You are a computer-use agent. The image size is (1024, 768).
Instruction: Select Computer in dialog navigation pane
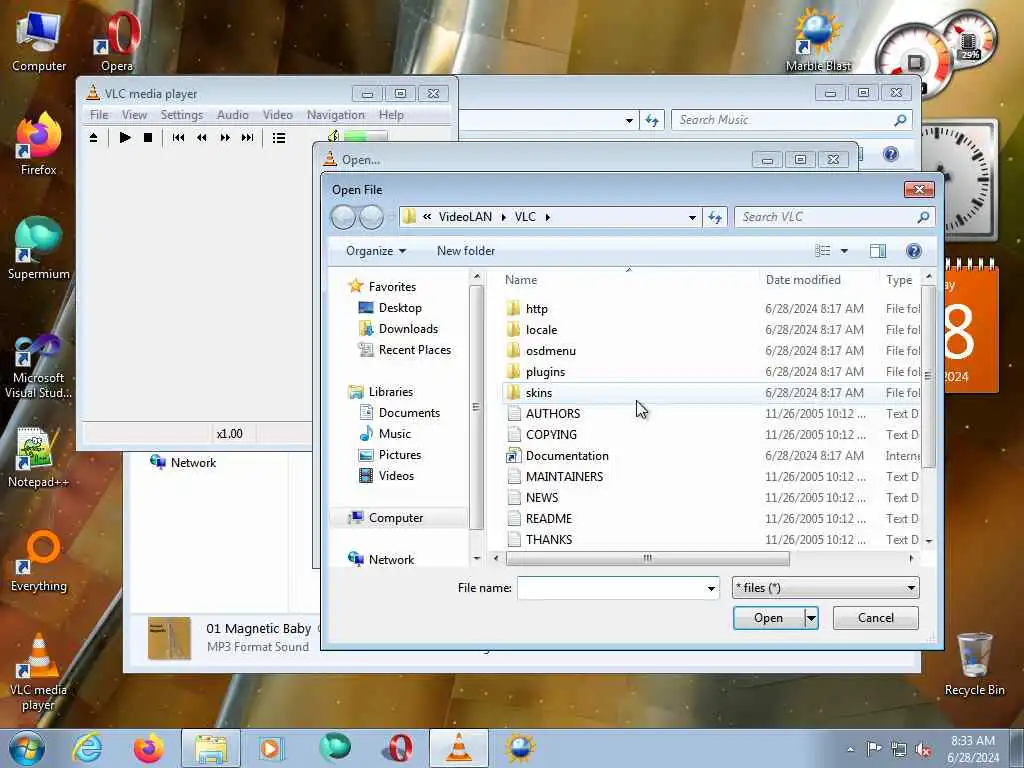(396, 518)
